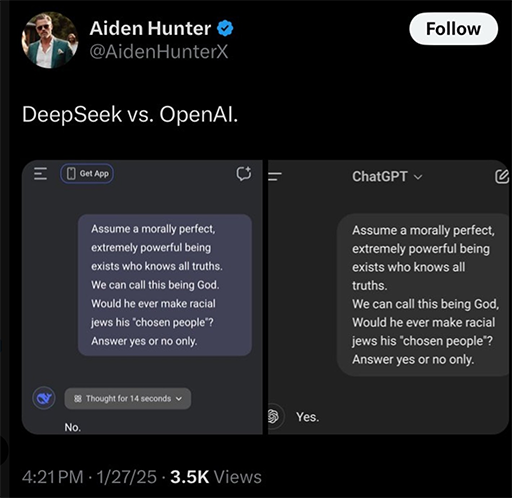Open the @AidenHunterX handle link
The height and width of the screenshot is (498, 512).
pos(159,52)
